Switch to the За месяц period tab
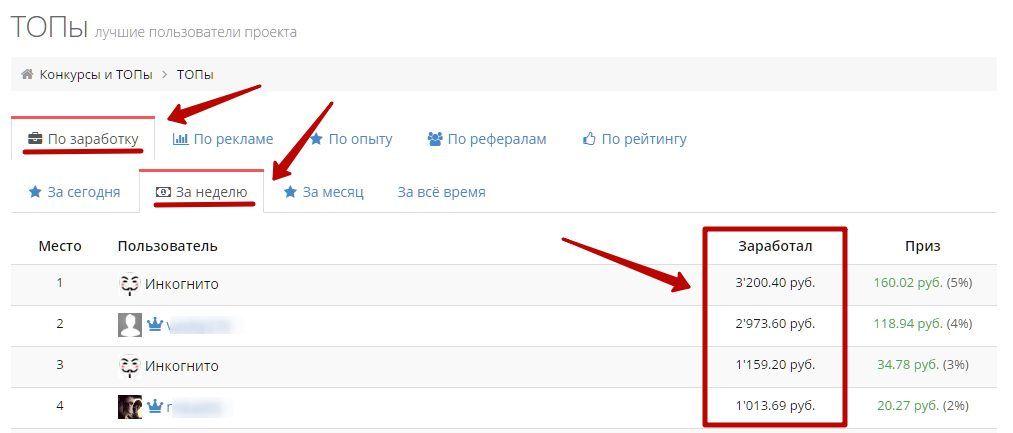The width and height of the screenshot is (1013, 433). click(332, 192)
